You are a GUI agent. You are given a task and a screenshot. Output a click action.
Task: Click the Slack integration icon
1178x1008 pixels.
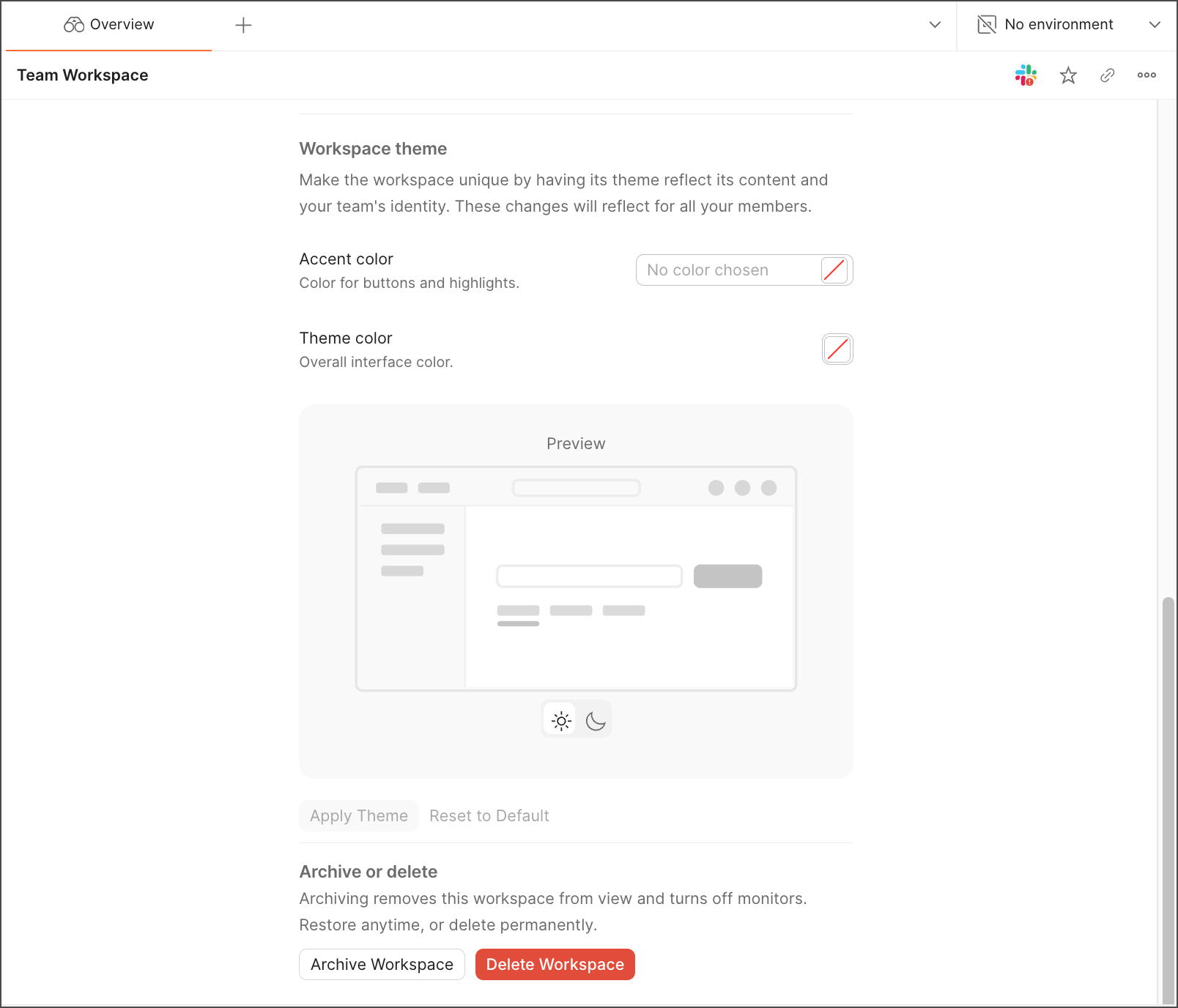[1026, 75]
